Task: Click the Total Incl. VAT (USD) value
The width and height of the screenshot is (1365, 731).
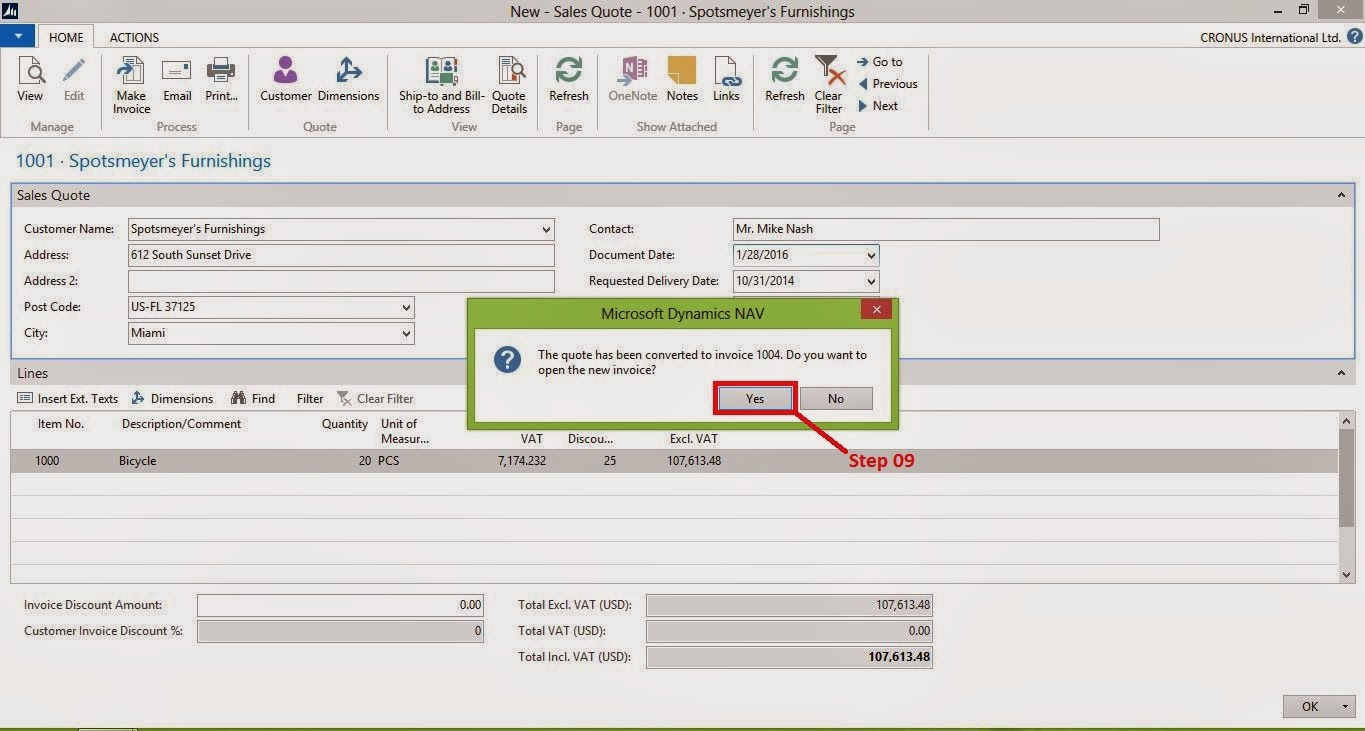Action: pos(789,657)
